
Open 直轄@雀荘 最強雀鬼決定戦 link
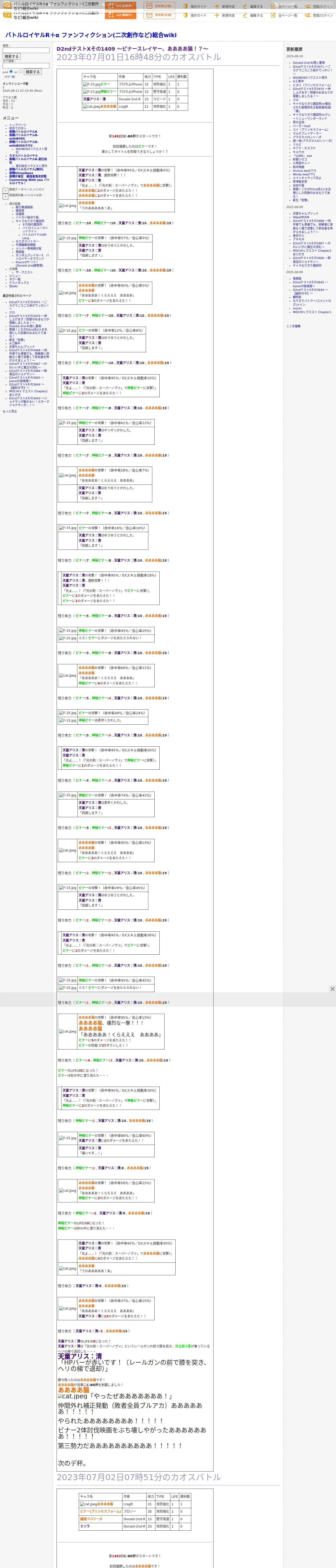click(x=27, y=176)
